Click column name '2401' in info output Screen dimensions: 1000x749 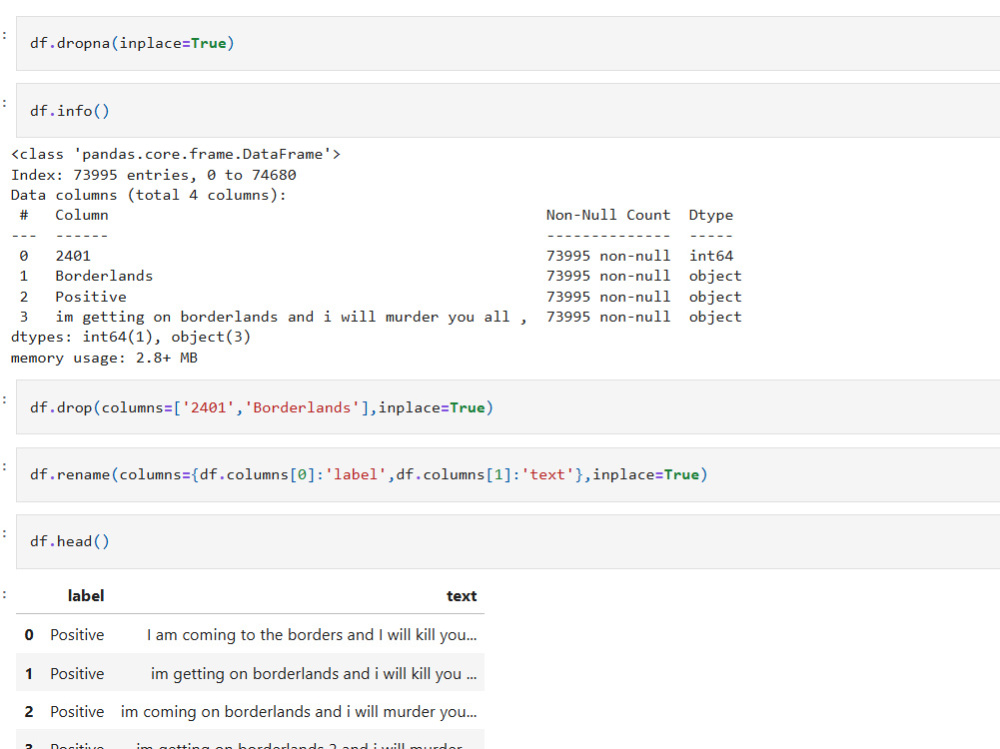73,256
